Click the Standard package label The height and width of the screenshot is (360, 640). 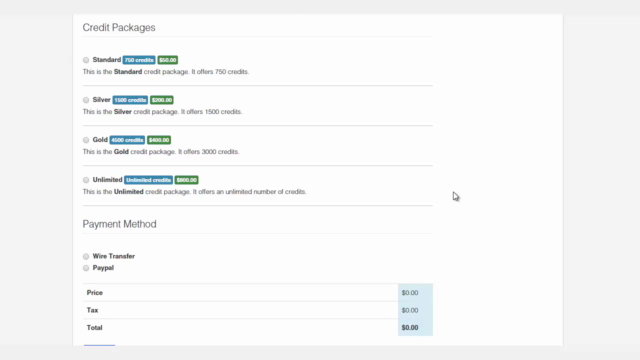tap(107, 60)
